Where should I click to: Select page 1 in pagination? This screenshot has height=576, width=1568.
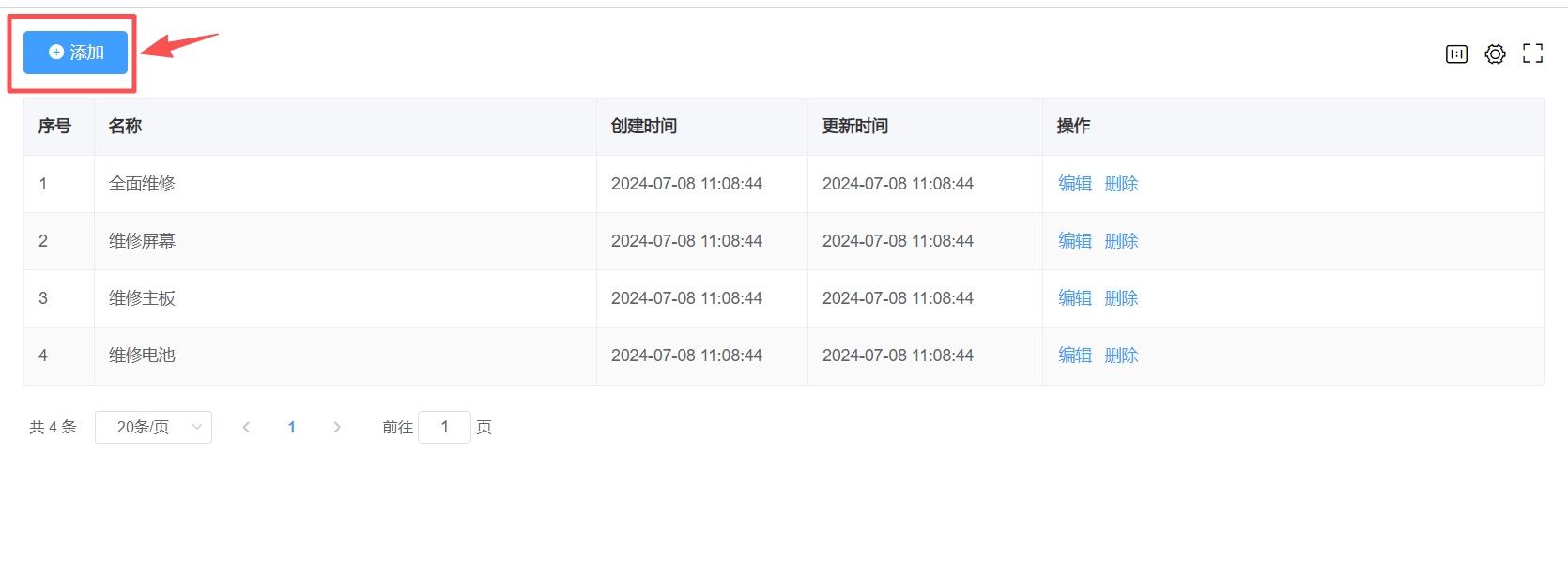click(x=292, y=428)
